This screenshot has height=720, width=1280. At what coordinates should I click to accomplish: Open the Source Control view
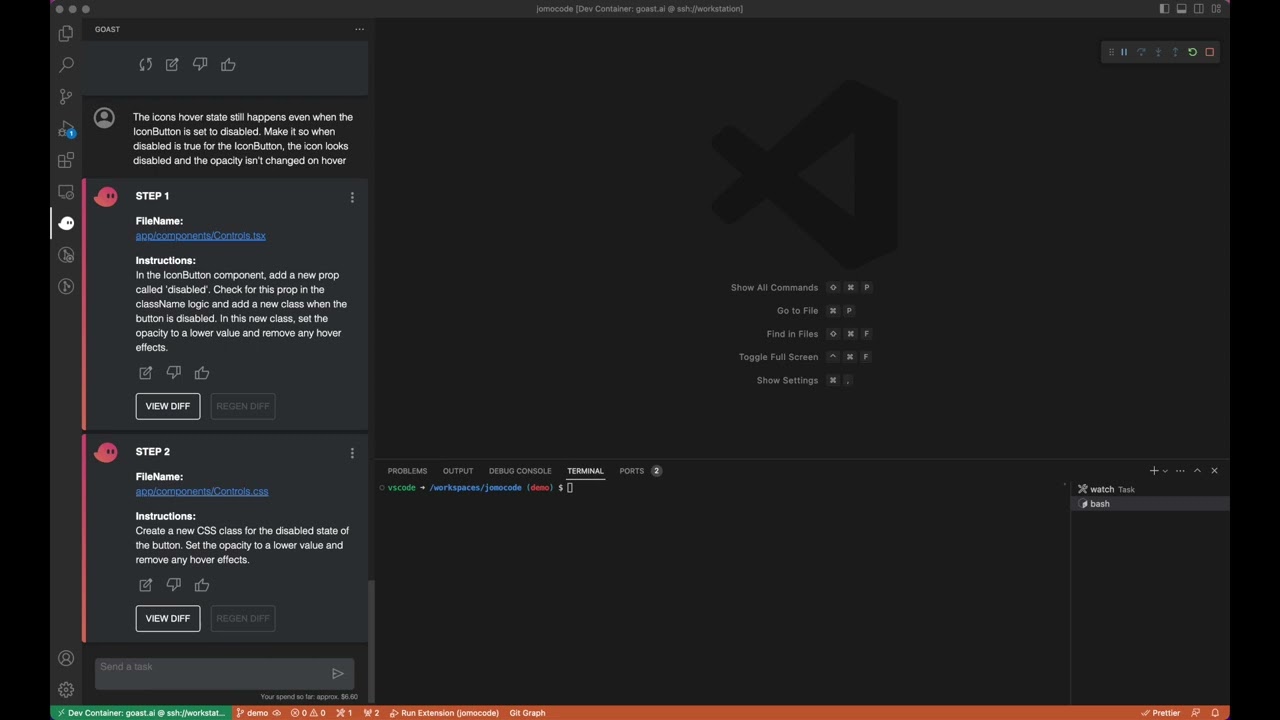pos(66,97)
